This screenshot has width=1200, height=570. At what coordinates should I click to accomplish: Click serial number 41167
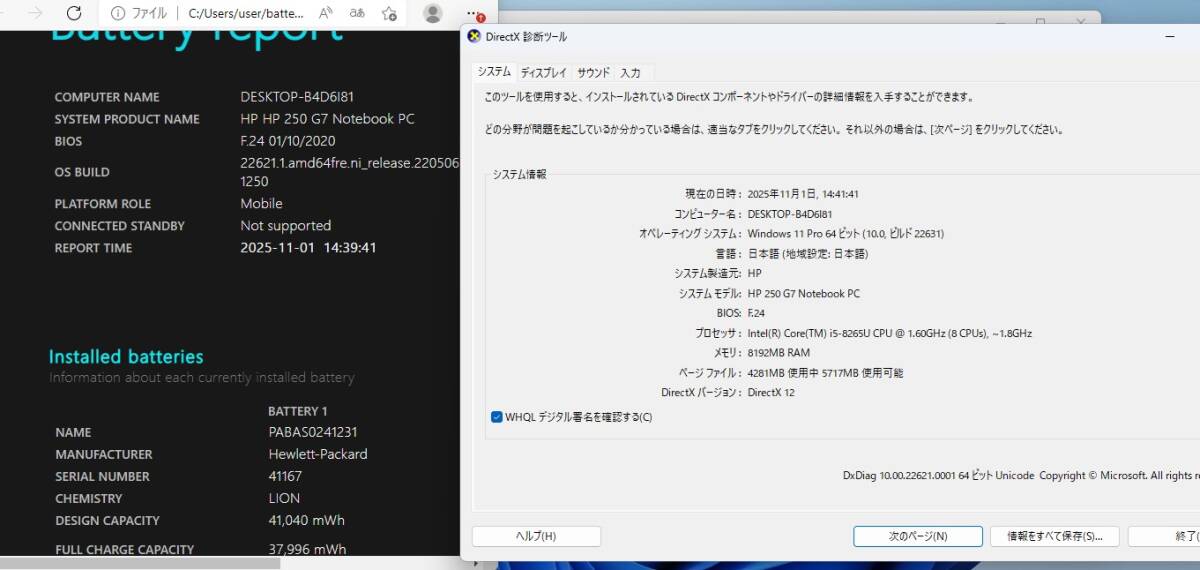pyautogui.click(x=284, y=476)
